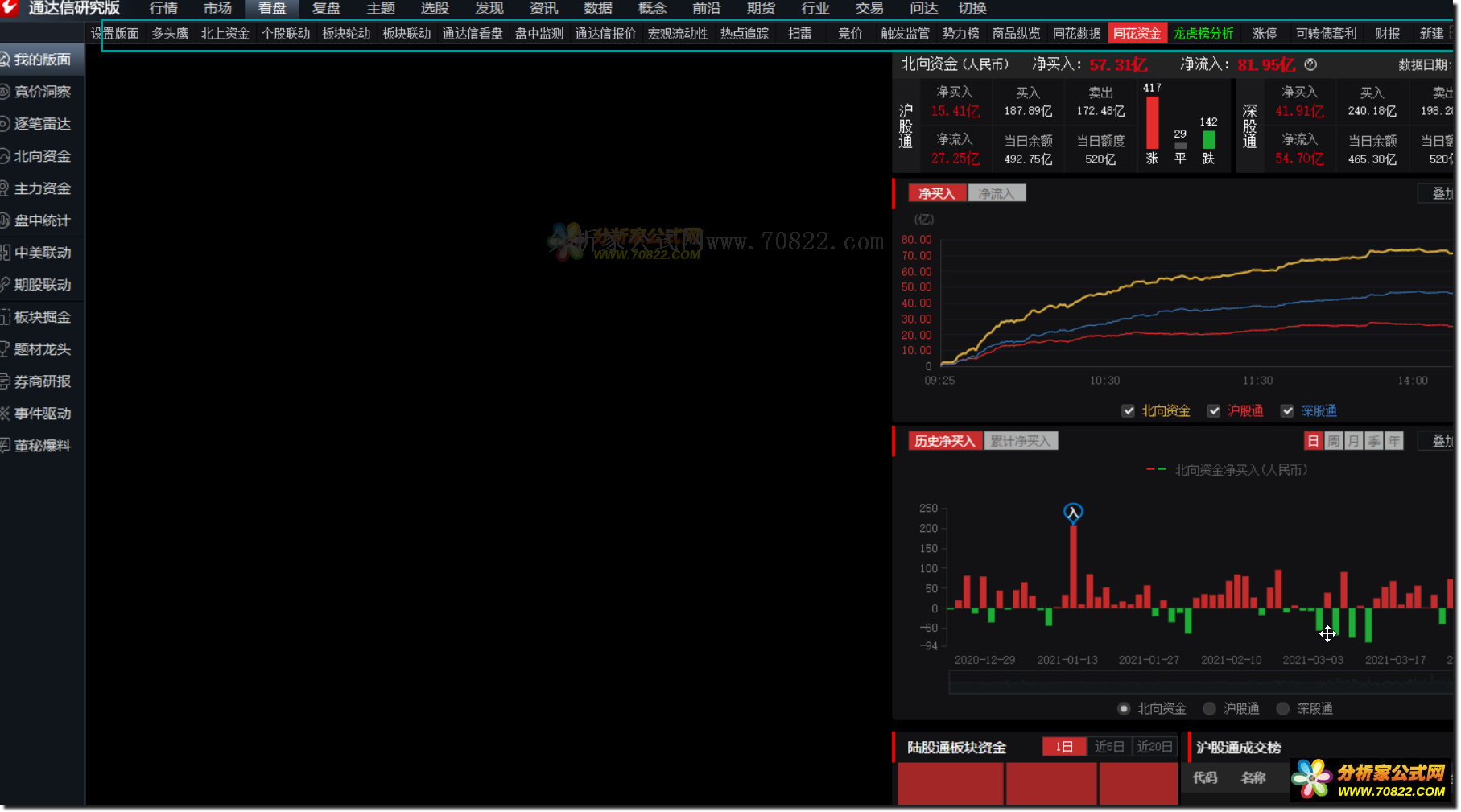Click the help question mark beside 净流入

[x=1310, y=64]
